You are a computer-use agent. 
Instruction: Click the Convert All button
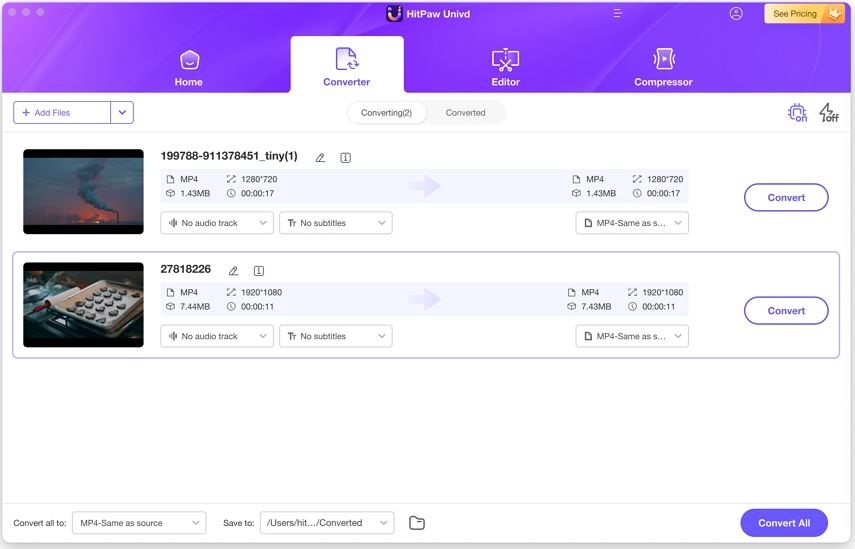point(784,523)
